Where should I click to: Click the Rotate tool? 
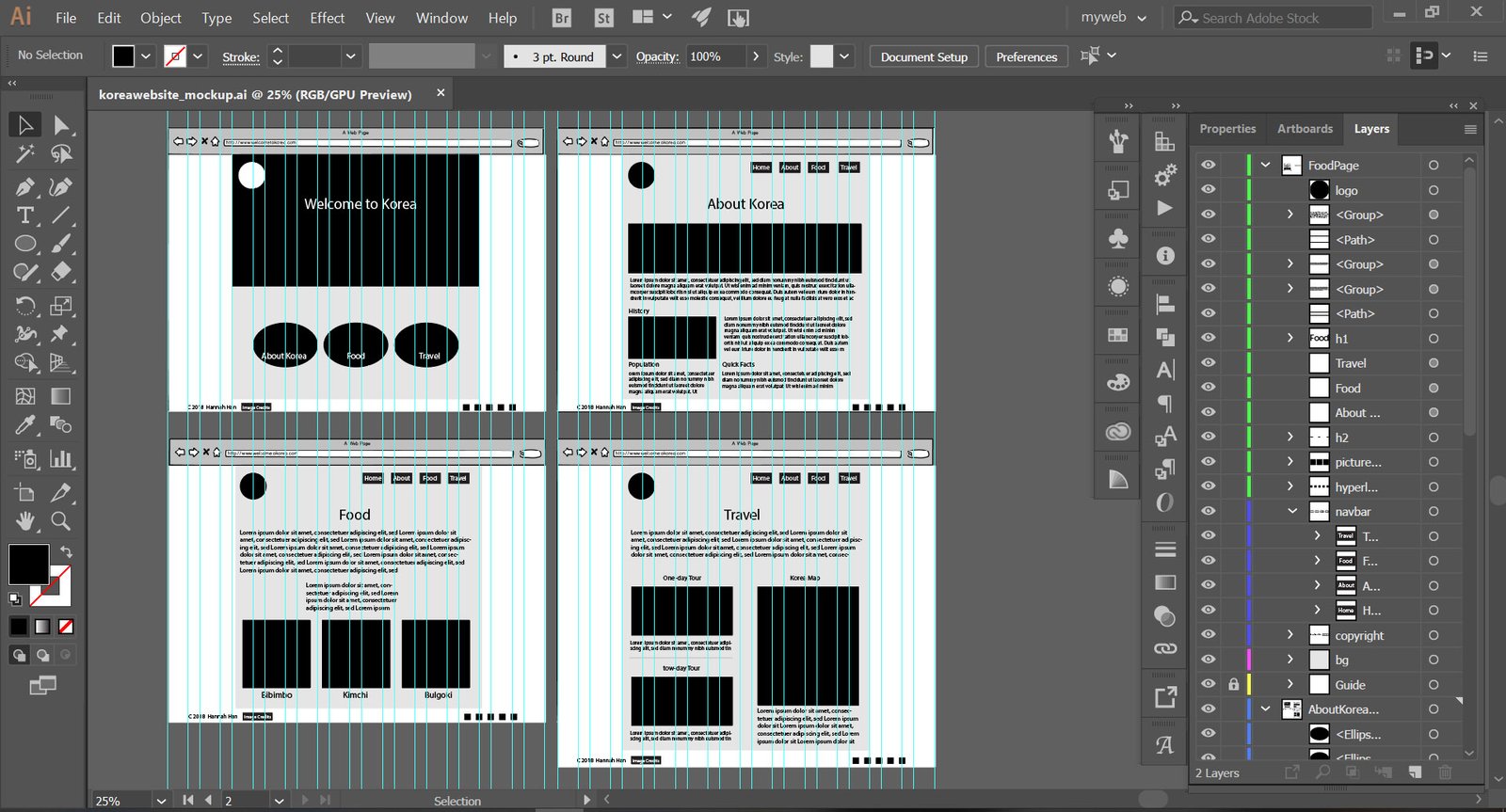pyautogui.click(x=25, y=306)
